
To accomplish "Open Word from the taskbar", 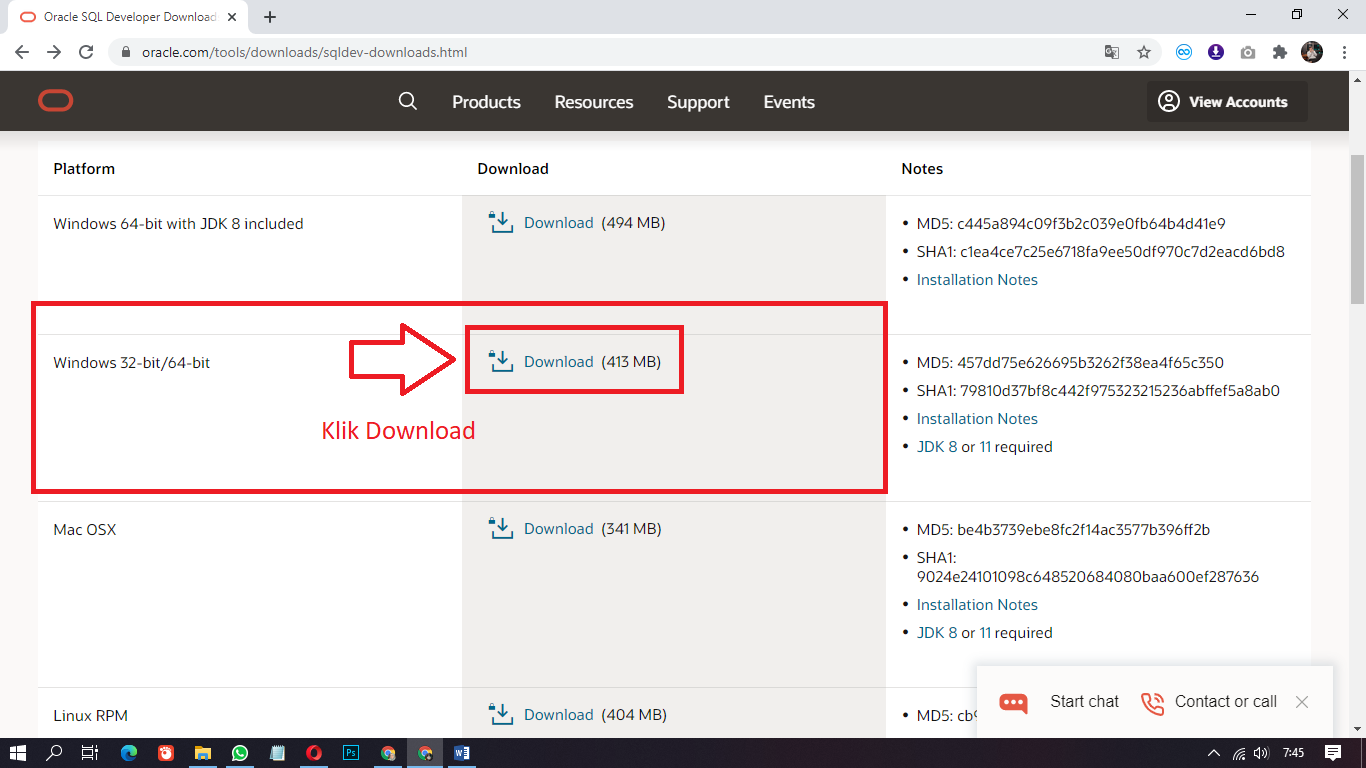I will pyautogui.click(x=462, y=753).
